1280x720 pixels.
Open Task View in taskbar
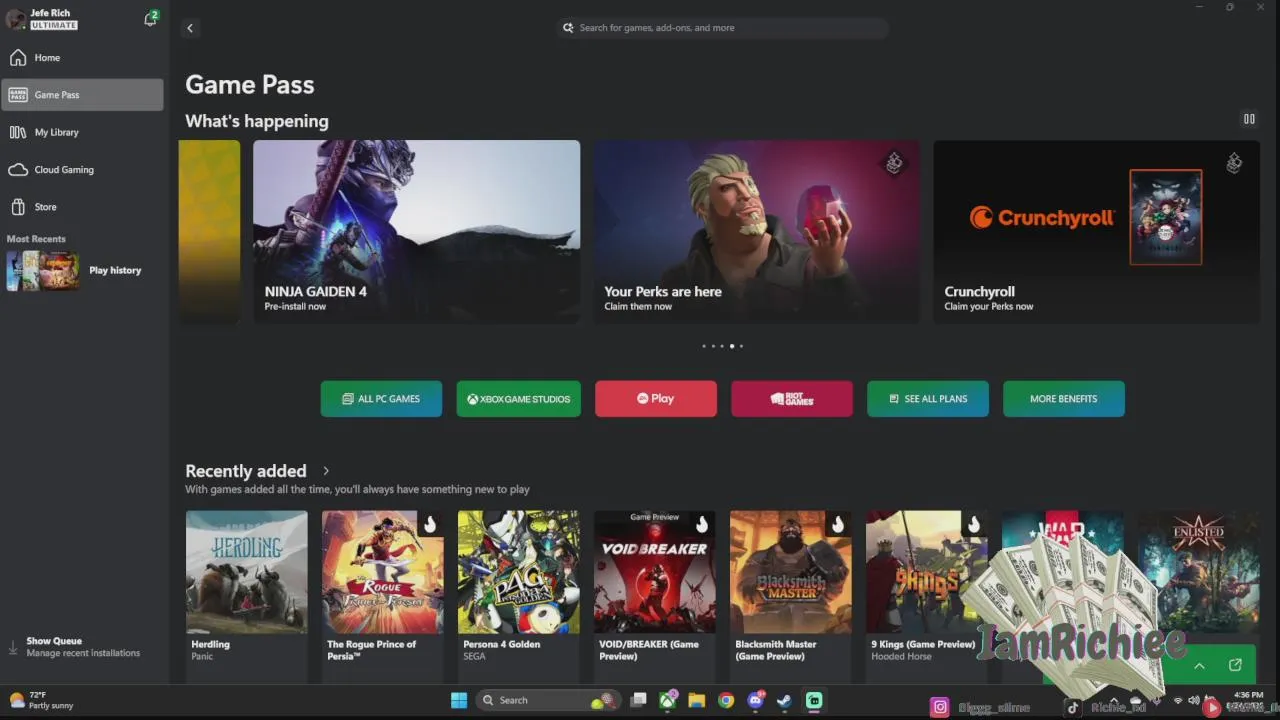(x=638, y=700)
